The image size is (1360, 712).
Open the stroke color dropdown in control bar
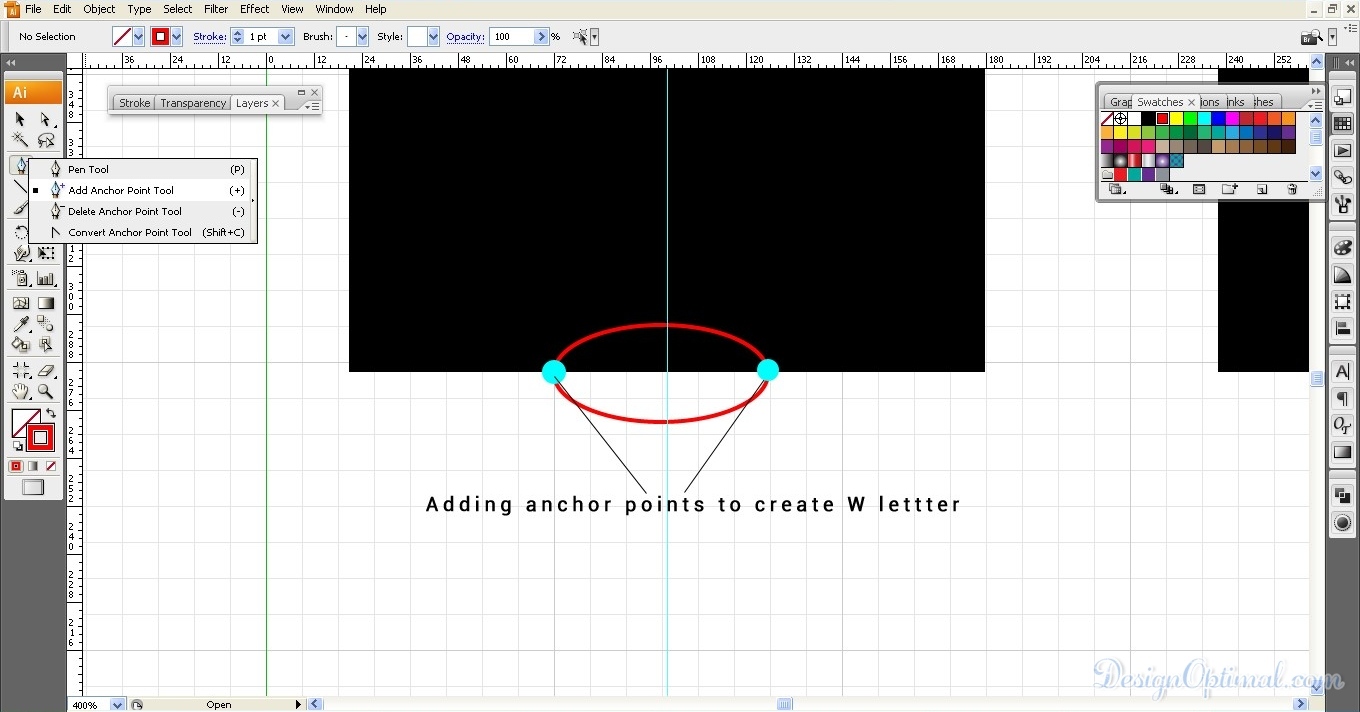(x=177, y=37)
